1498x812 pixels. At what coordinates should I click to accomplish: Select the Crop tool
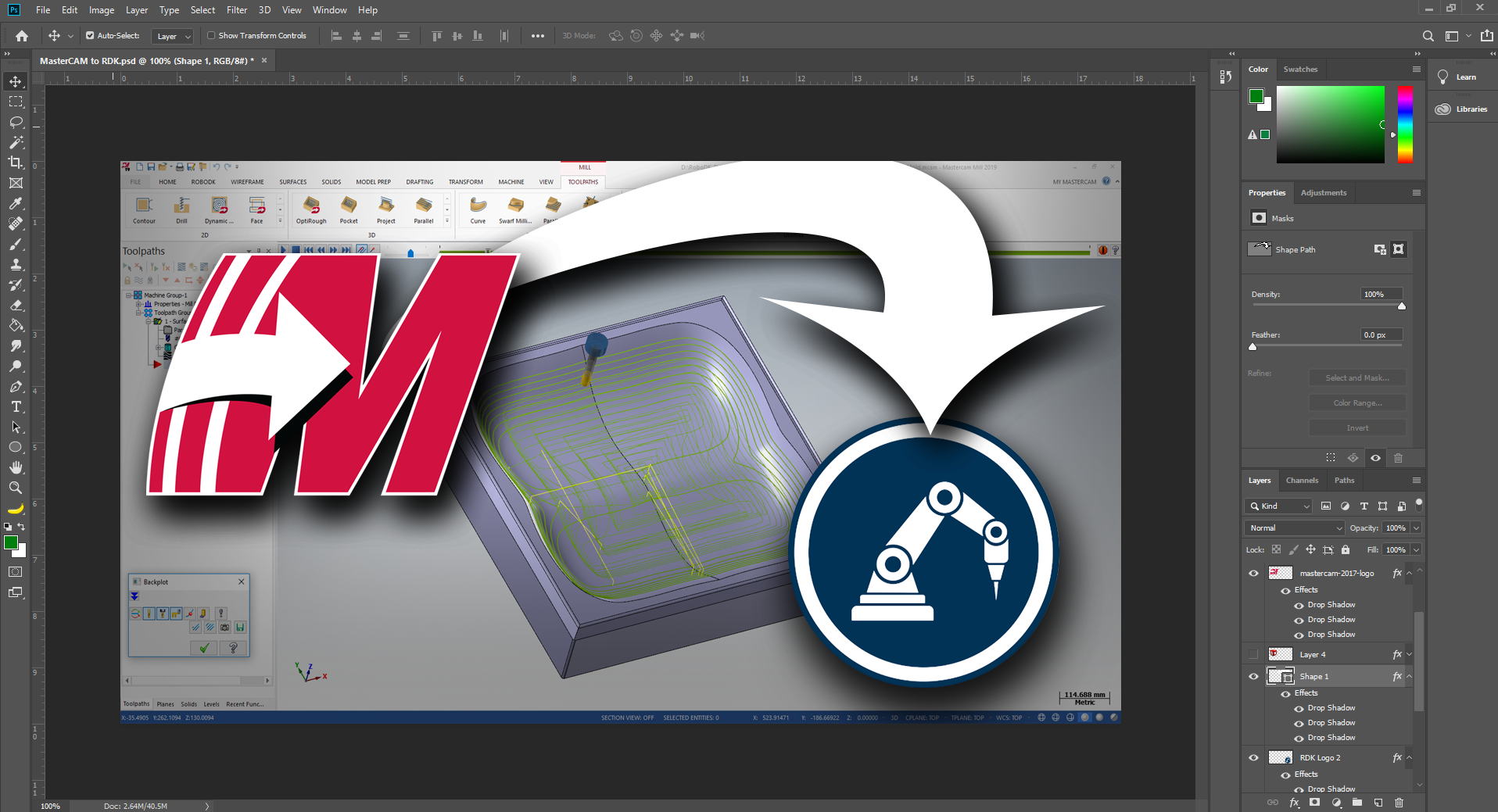pos(16,163)
